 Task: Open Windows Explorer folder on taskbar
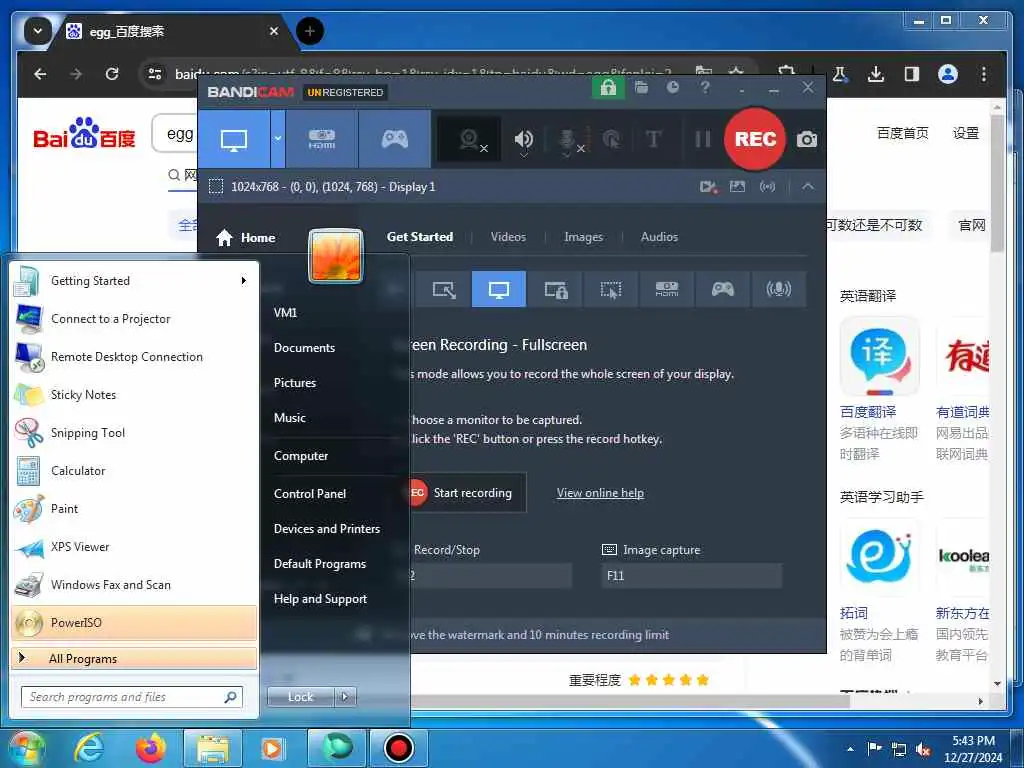point(213,748)
